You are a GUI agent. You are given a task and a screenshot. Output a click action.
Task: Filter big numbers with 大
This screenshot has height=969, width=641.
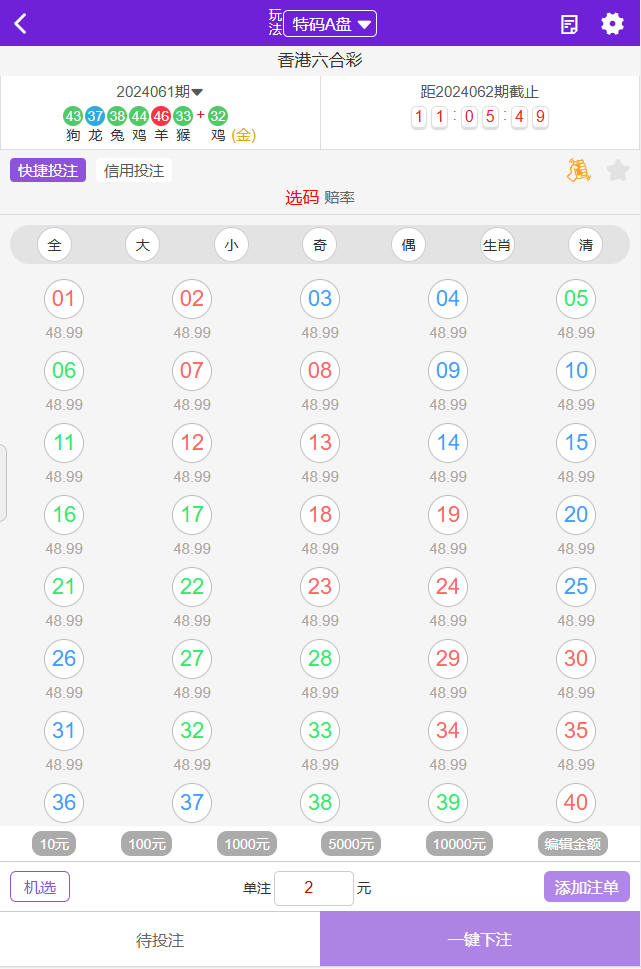pyautogui.click(x=143, y=245)
